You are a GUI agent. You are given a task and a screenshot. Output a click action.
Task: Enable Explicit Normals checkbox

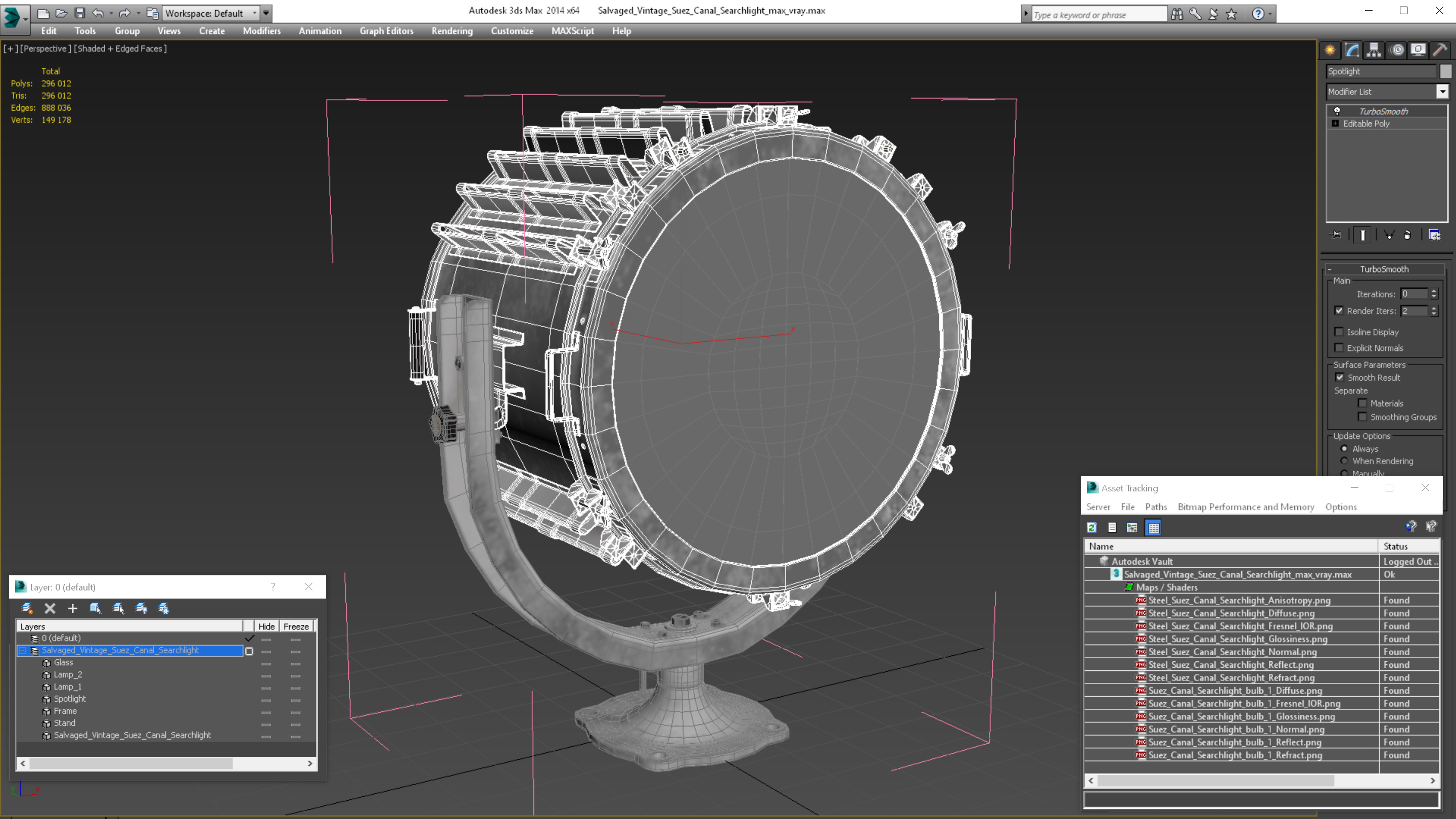(1338, 348)
